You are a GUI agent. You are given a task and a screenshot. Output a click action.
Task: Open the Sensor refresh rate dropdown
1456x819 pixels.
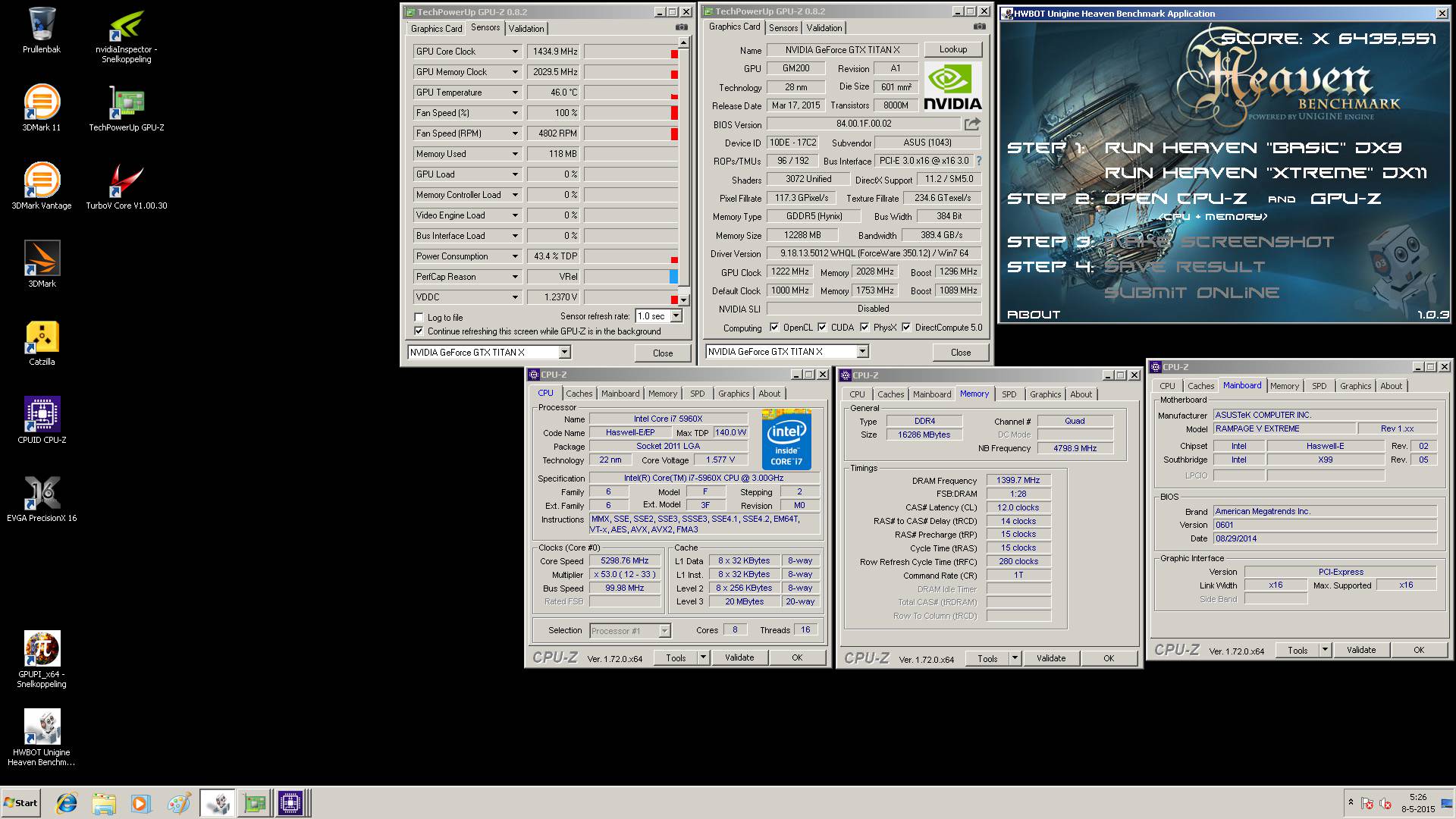(676, 316)
